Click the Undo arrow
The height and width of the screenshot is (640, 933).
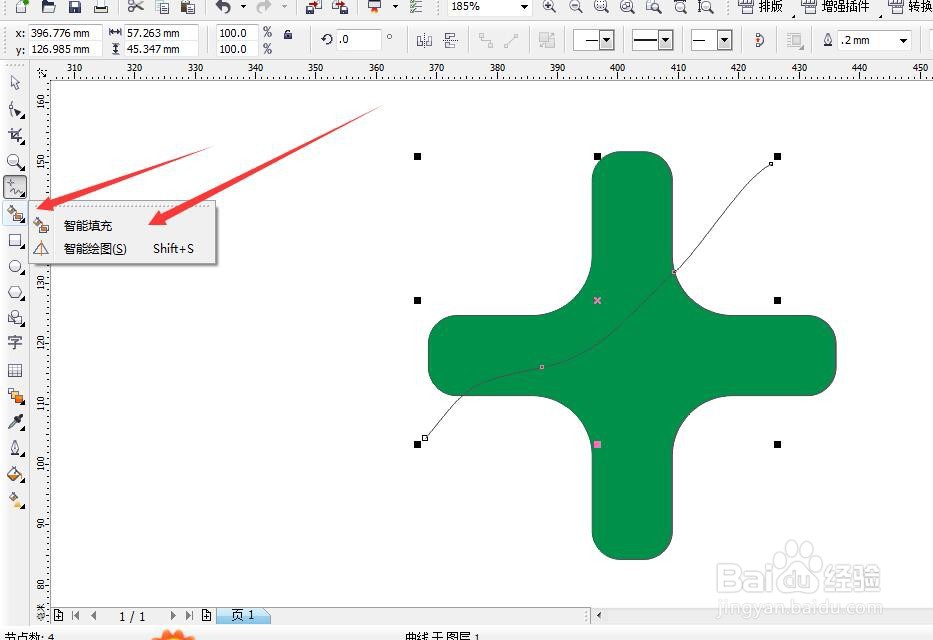(224, 7)
